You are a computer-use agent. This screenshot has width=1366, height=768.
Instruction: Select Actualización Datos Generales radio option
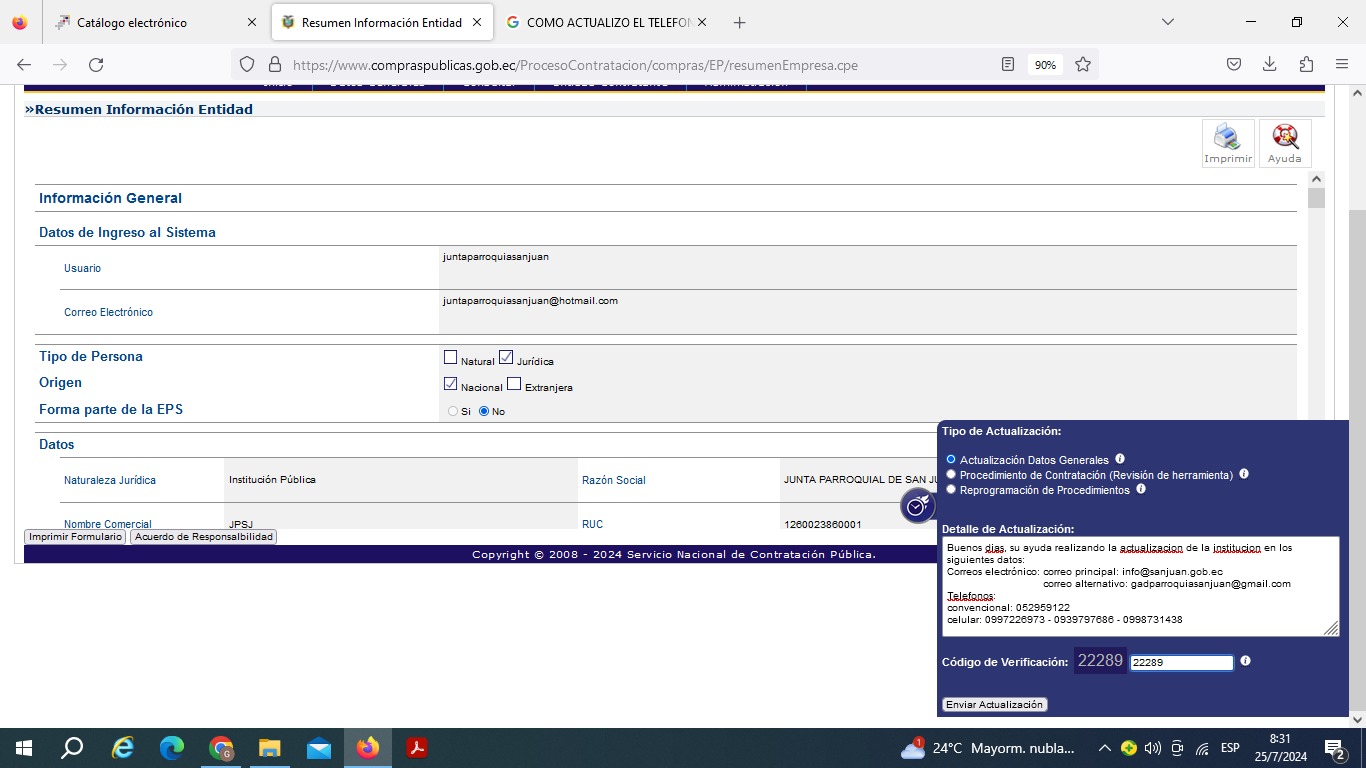coord(951,460)
